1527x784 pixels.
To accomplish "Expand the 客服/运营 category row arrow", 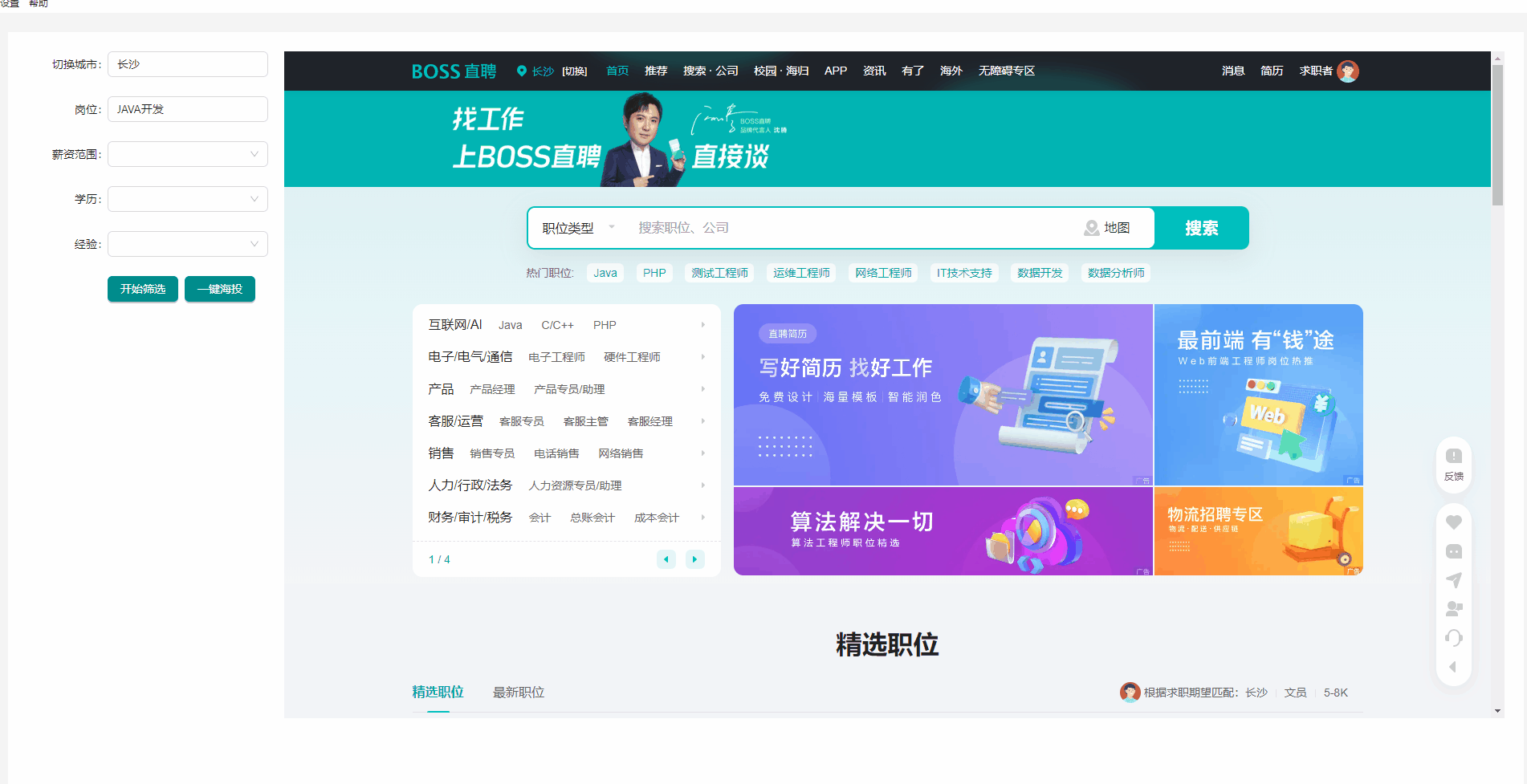I will [x=702, y=421].
